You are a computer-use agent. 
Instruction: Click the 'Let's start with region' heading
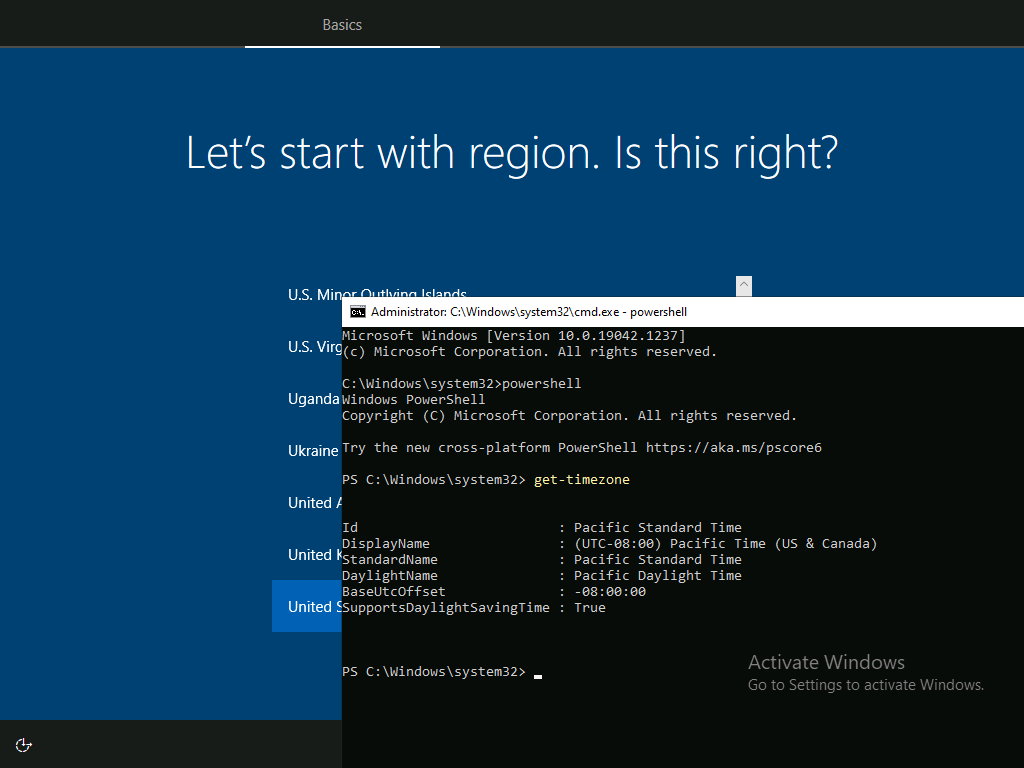(512, 153)
